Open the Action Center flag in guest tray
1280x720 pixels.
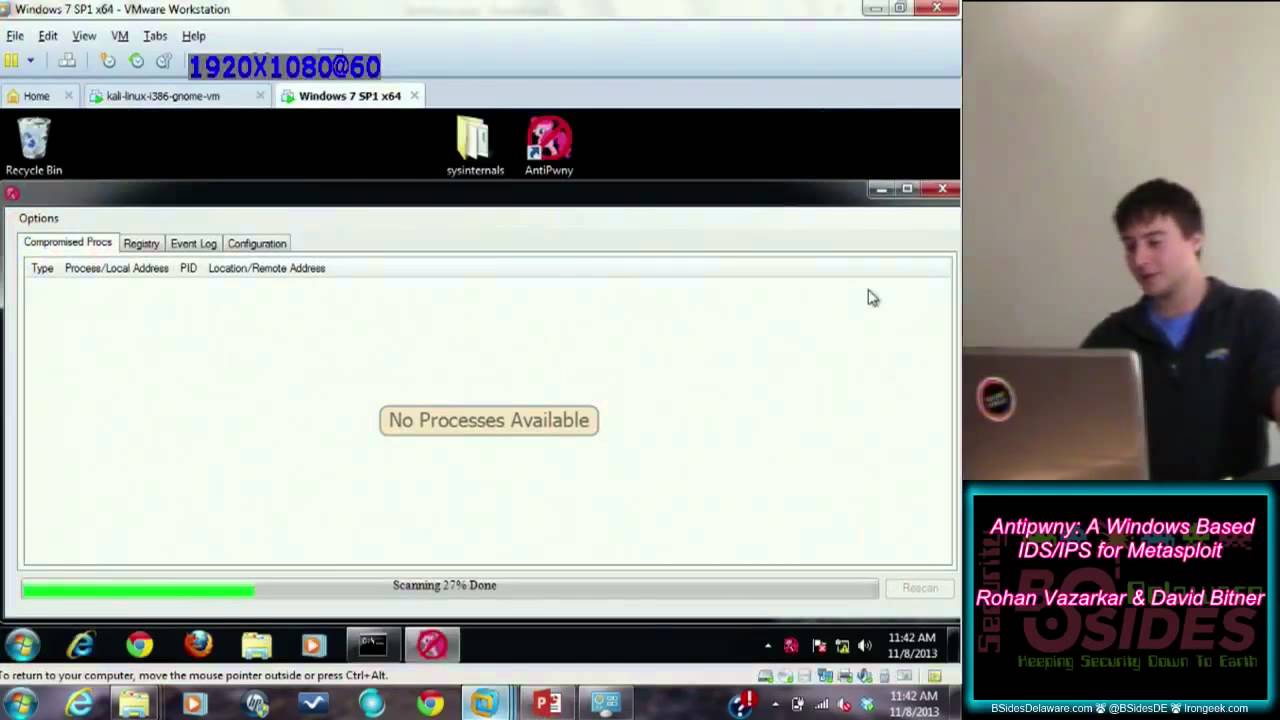tap(819, 646)
